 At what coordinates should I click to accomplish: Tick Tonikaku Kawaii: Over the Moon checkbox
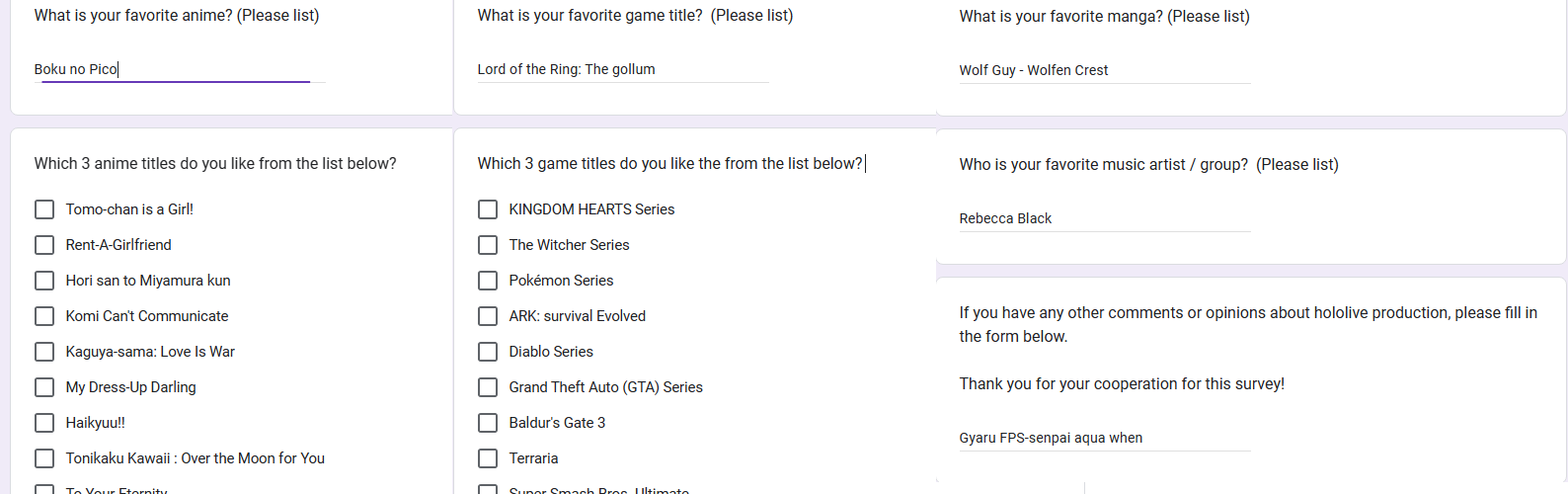[44, 458]
